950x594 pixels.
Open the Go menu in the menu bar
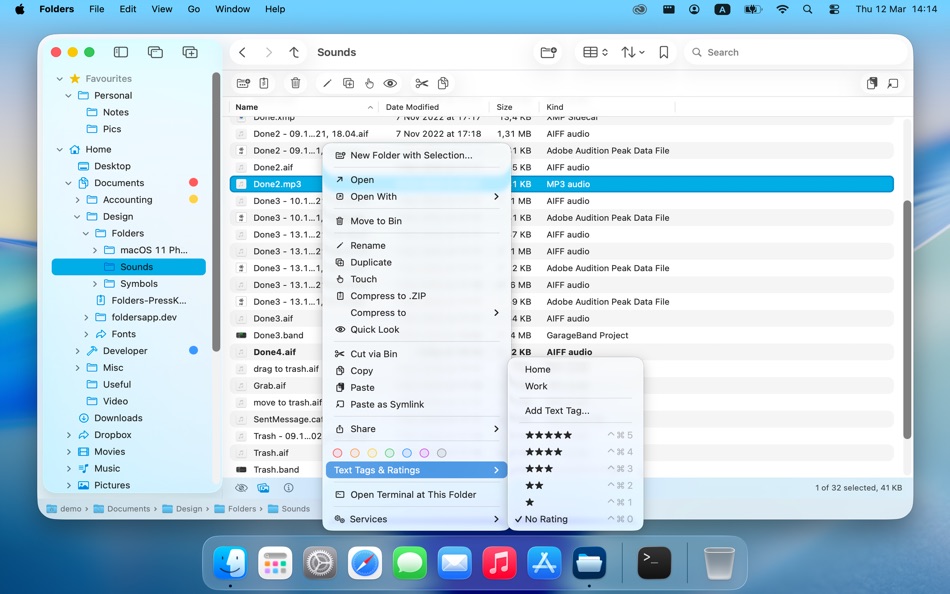coord(193,9)
